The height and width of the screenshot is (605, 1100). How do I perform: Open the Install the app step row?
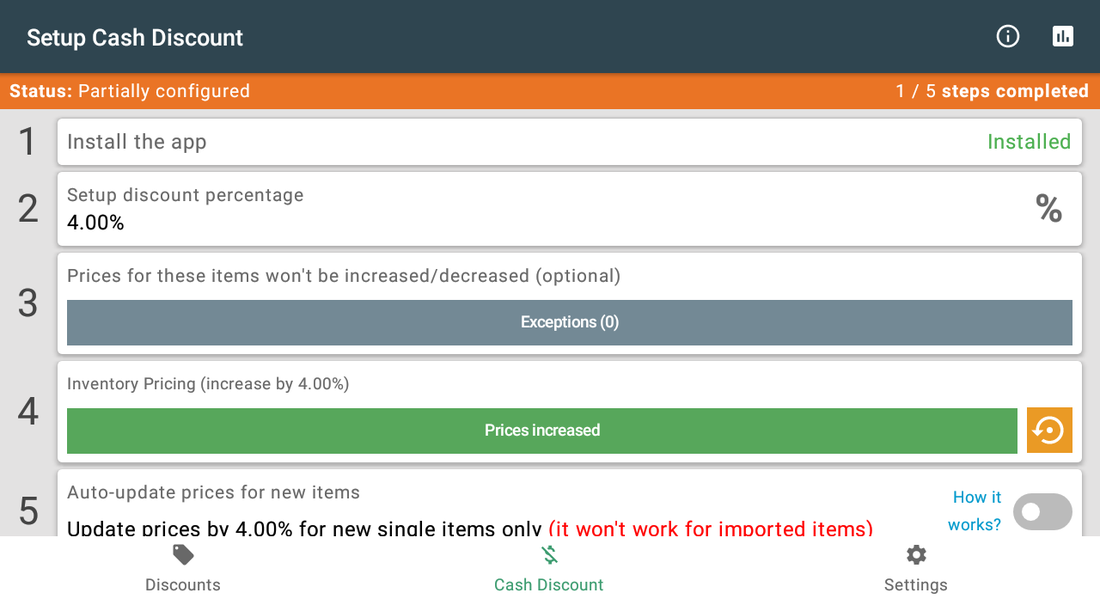click(569, 142)
